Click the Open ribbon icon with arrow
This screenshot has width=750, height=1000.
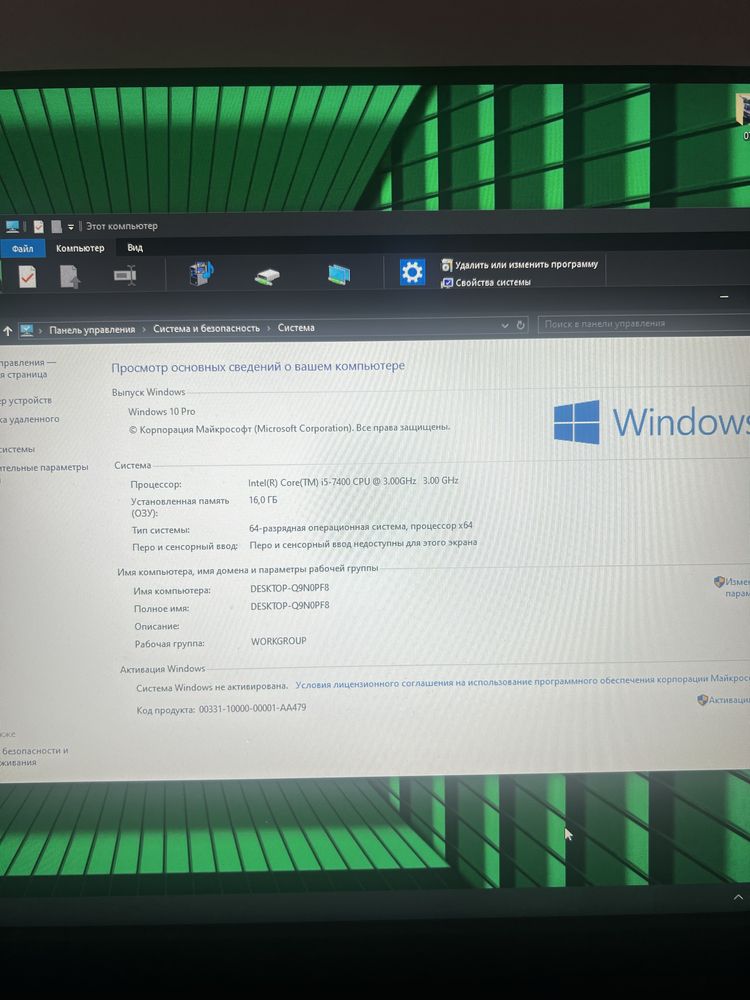point(70,276)
